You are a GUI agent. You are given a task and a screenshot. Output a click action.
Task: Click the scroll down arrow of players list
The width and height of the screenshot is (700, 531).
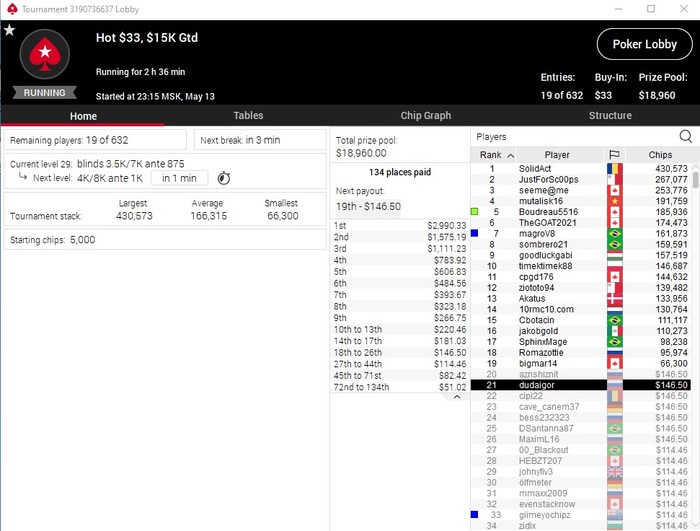click(696, 526)
